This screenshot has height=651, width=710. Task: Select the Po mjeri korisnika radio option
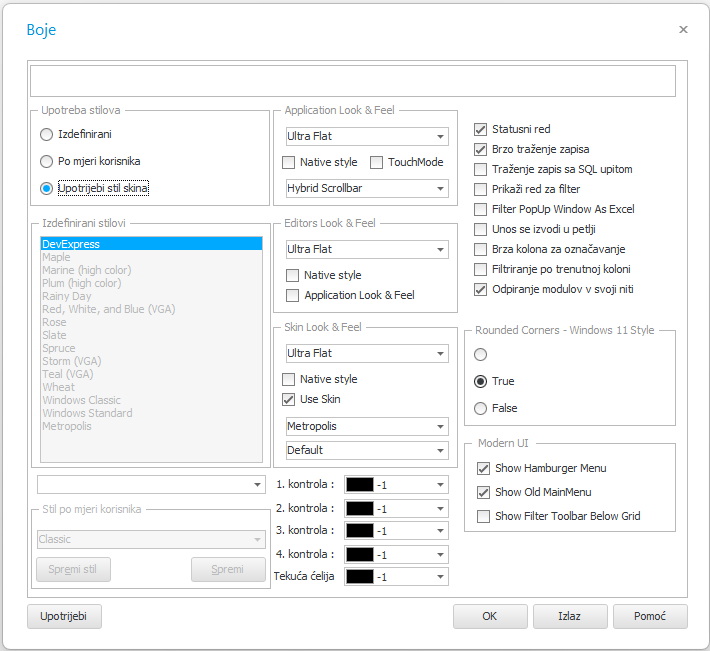coord(47,161)
